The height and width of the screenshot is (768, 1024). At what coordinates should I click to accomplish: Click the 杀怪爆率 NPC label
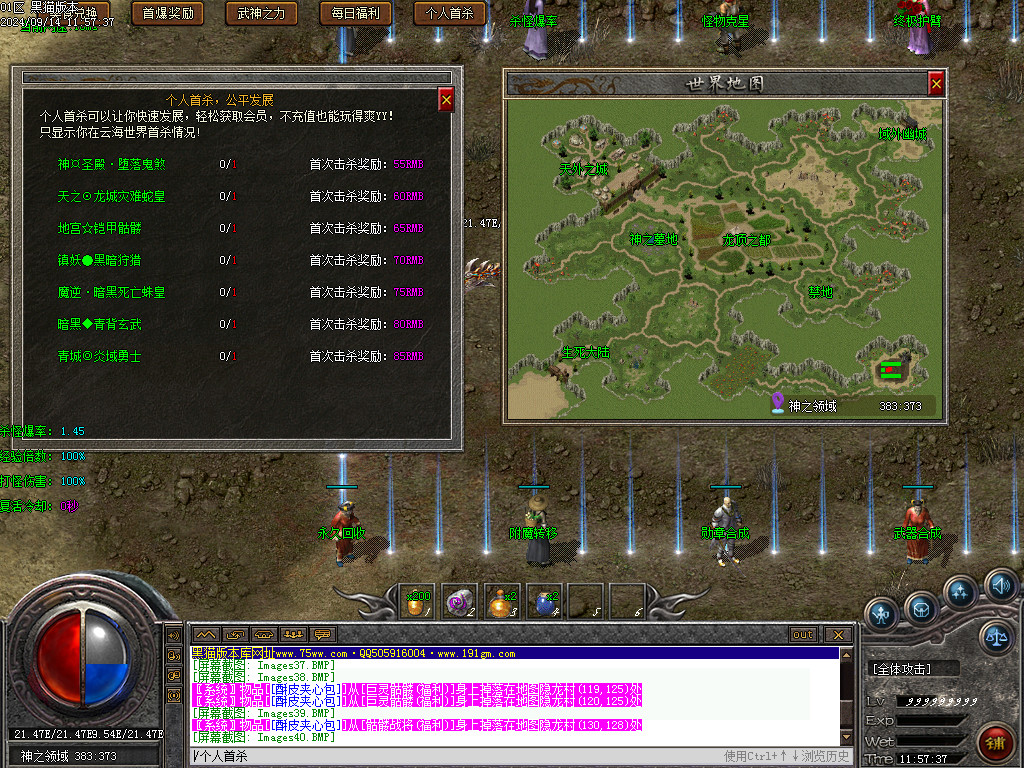pyautogui.click(x=534, y=22)
